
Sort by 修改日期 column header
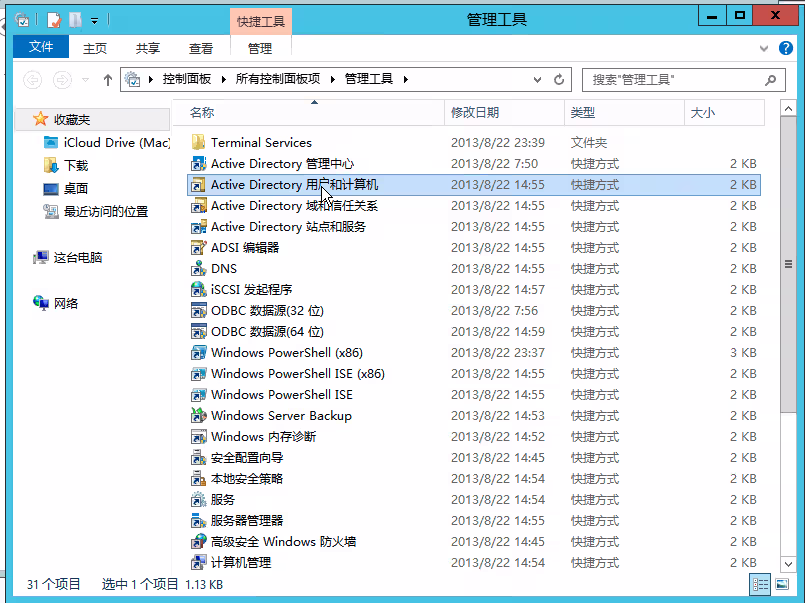(475, 113)
